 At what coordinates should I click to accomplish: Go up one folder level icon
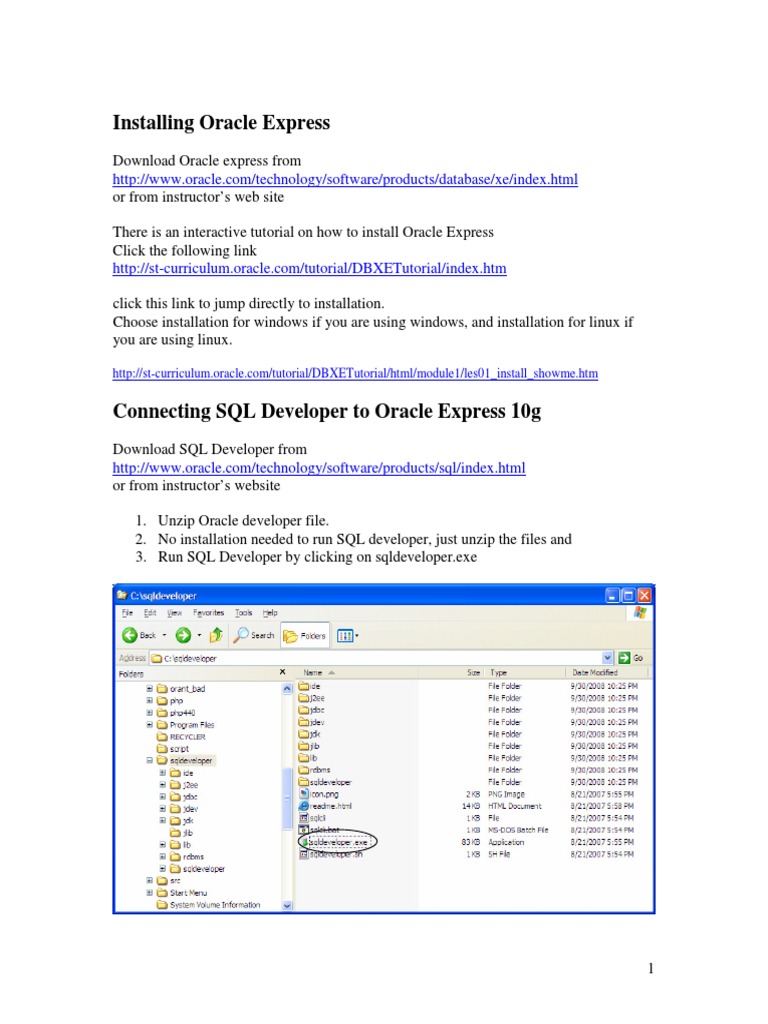click(216, 635)
